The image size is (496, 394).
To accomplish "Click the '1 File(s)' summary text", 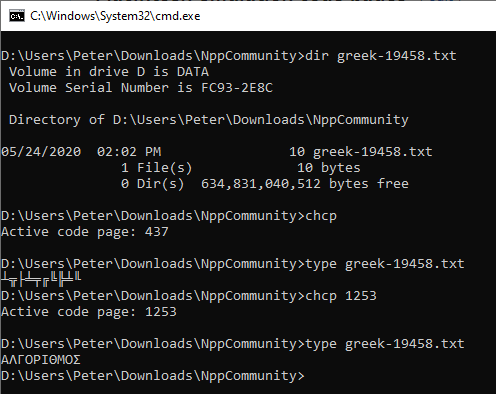I will 157,168.
